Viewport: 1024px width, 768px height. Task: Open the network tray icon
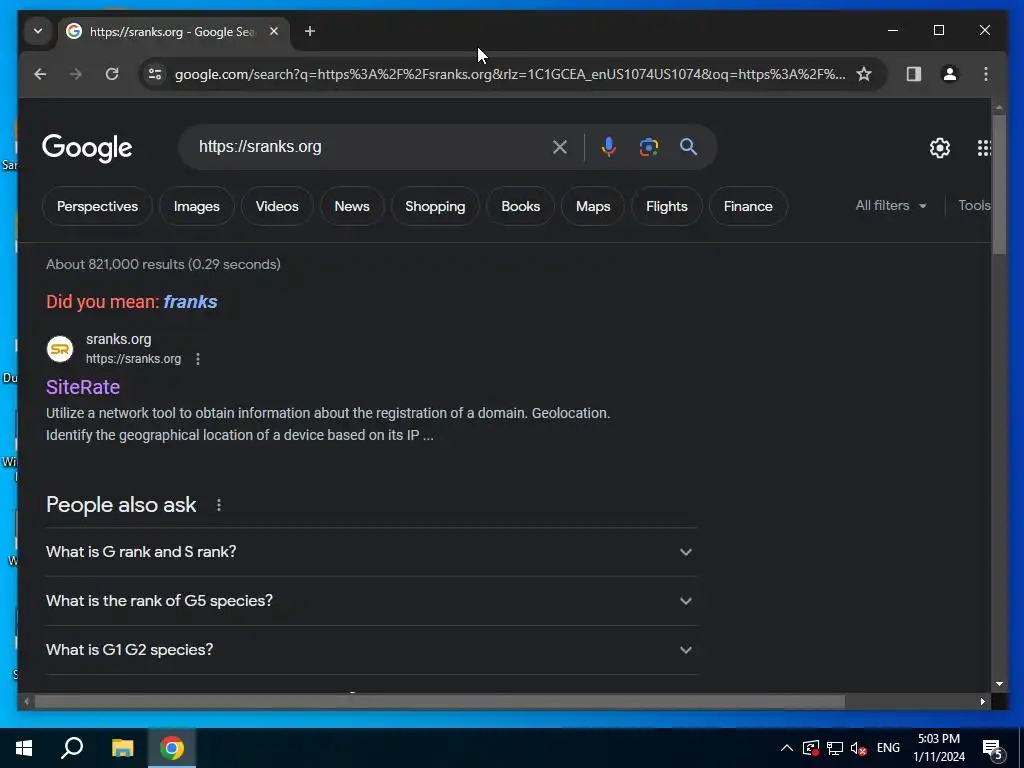tap(835, 748)
